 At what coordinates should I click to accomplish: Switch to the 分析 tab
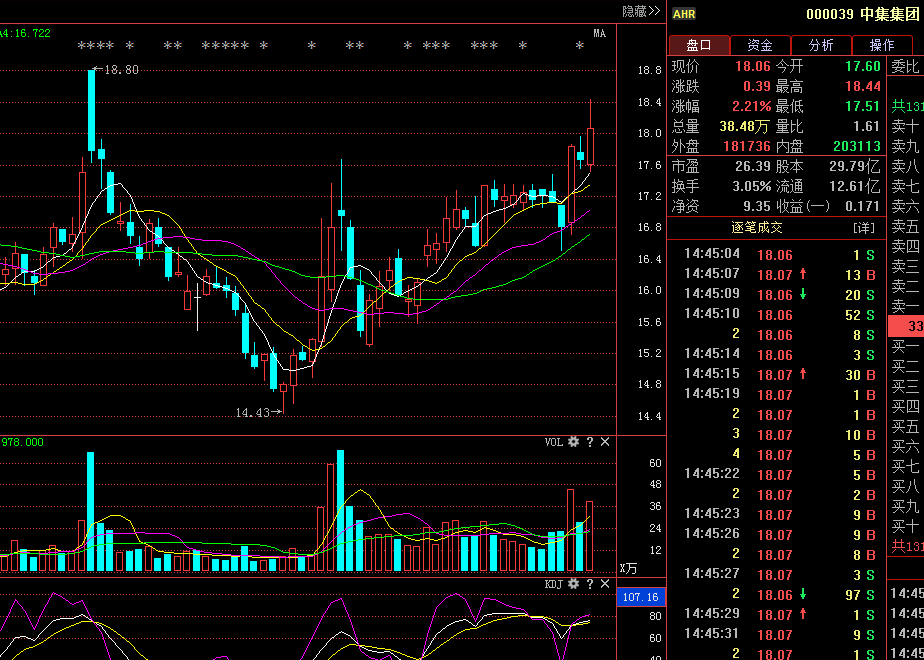[821, 45]
